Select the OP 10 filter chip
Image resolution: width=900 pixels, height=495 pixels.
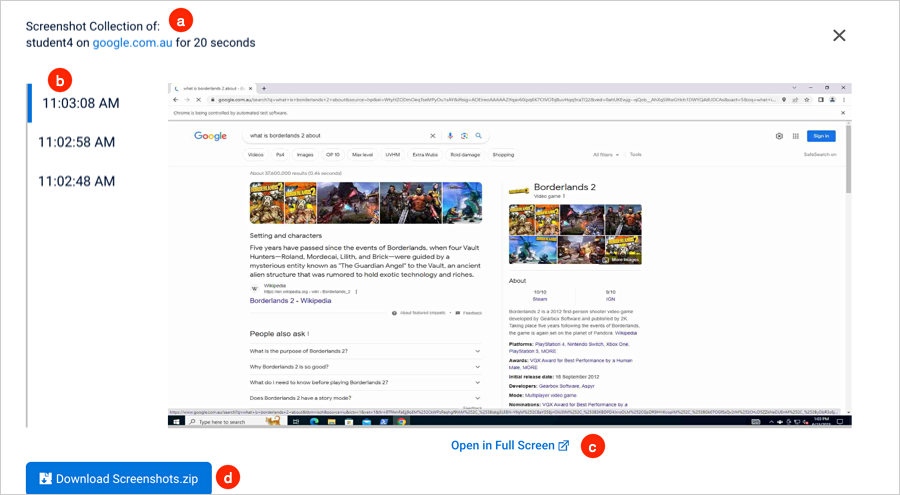coord(333,154)
